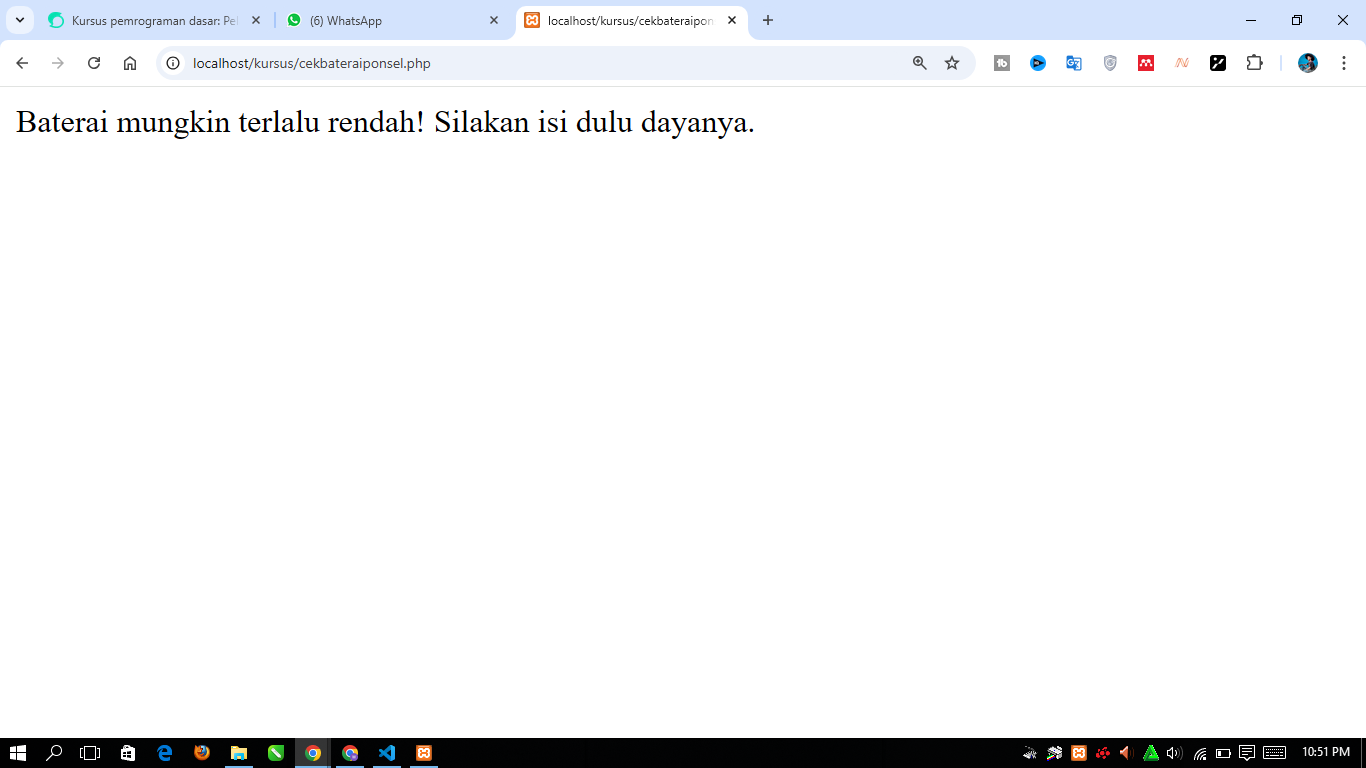Switch to the active Chrome taskbar window

[x=313, y=753]
